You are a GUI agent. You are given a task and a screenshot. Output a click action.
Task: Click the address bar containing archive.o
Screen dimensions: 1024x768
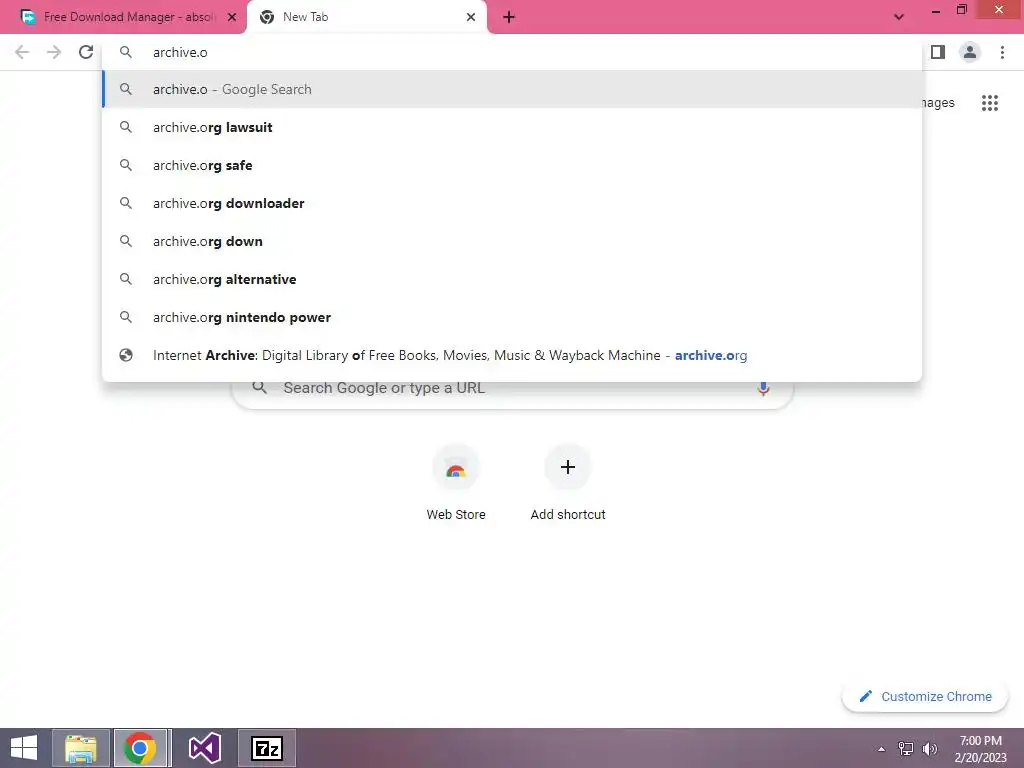pos(512,52)
